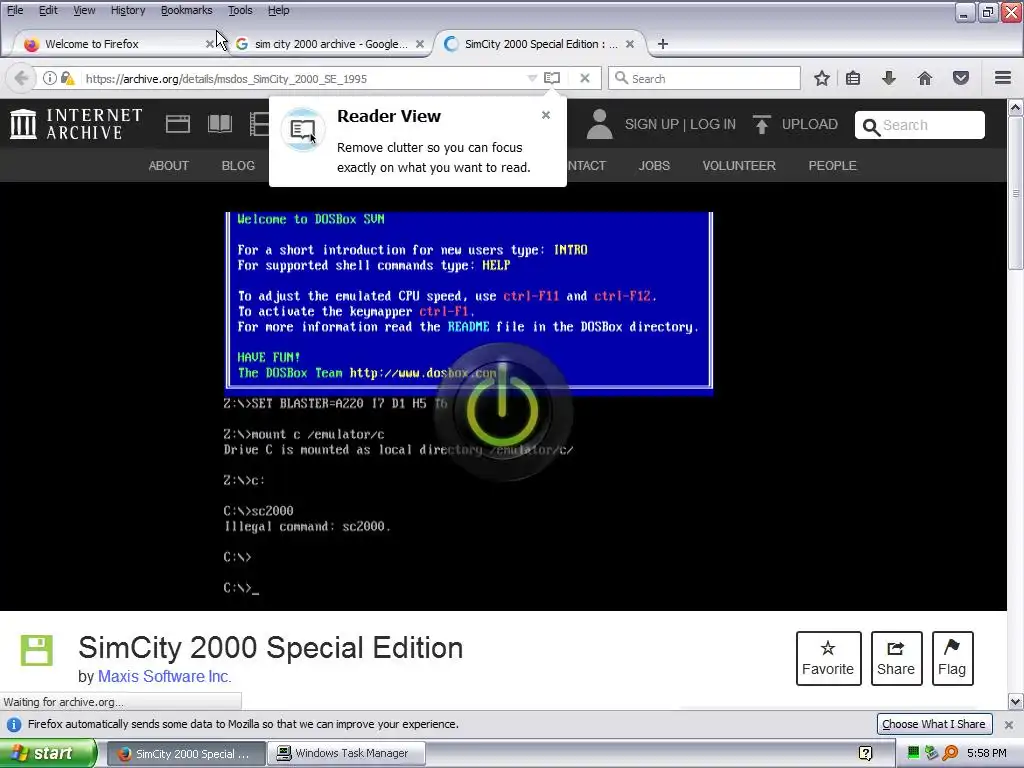Click Choose What I Share button
The width and height of the screenshot is (1024, 768).
click(934, 724)
